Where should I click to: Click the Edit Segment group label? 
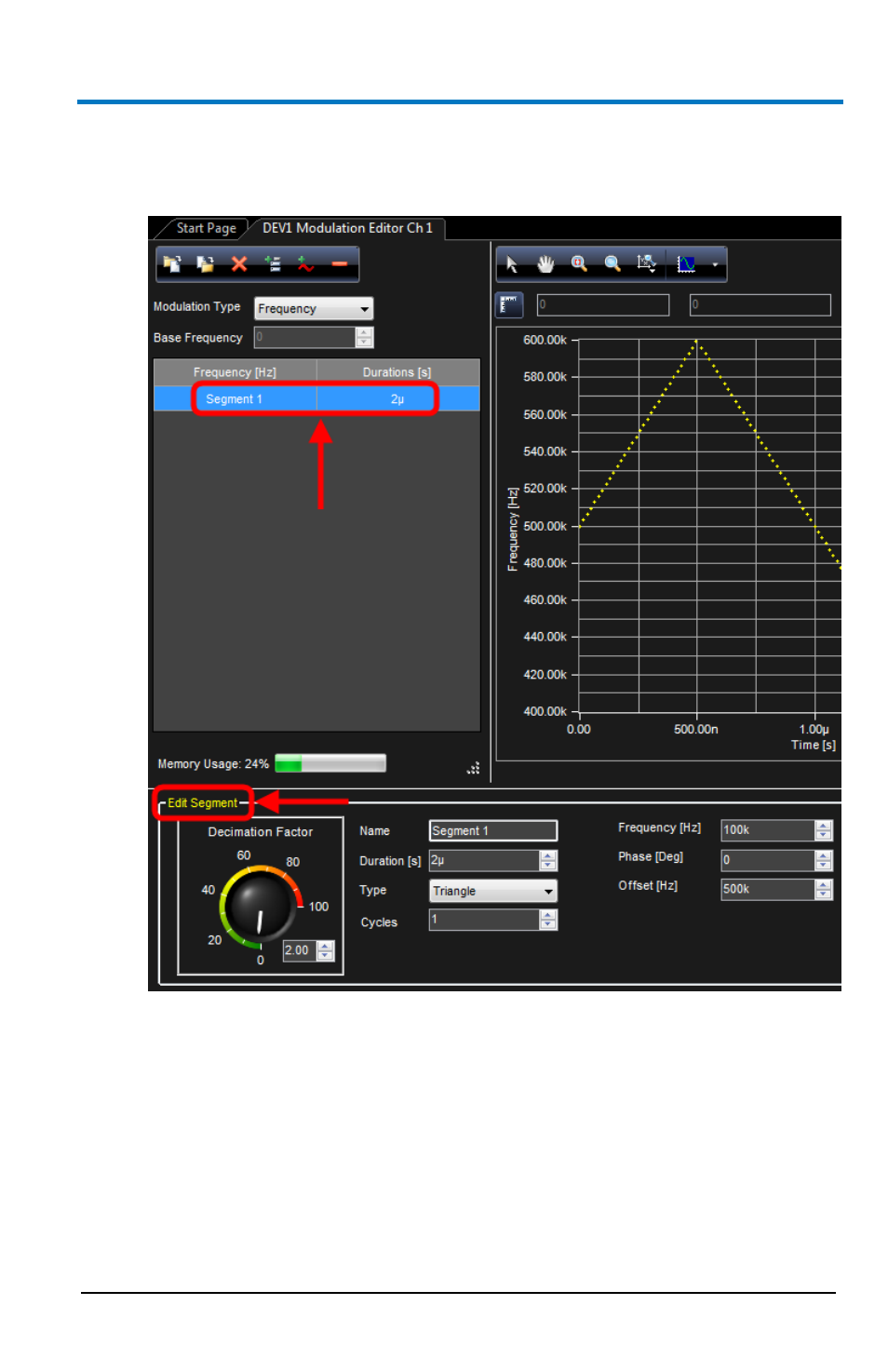(202, 802)
